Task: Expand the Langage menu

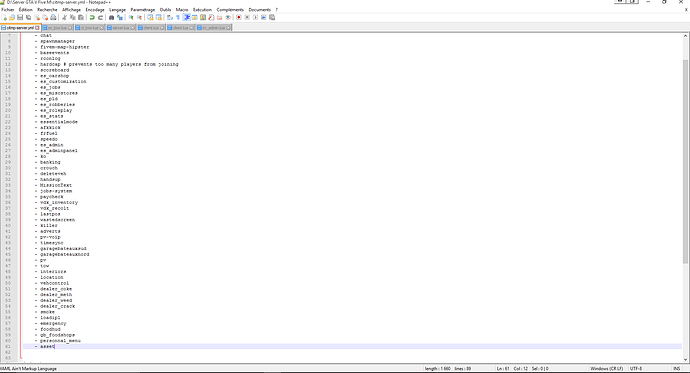Action: 117,10
